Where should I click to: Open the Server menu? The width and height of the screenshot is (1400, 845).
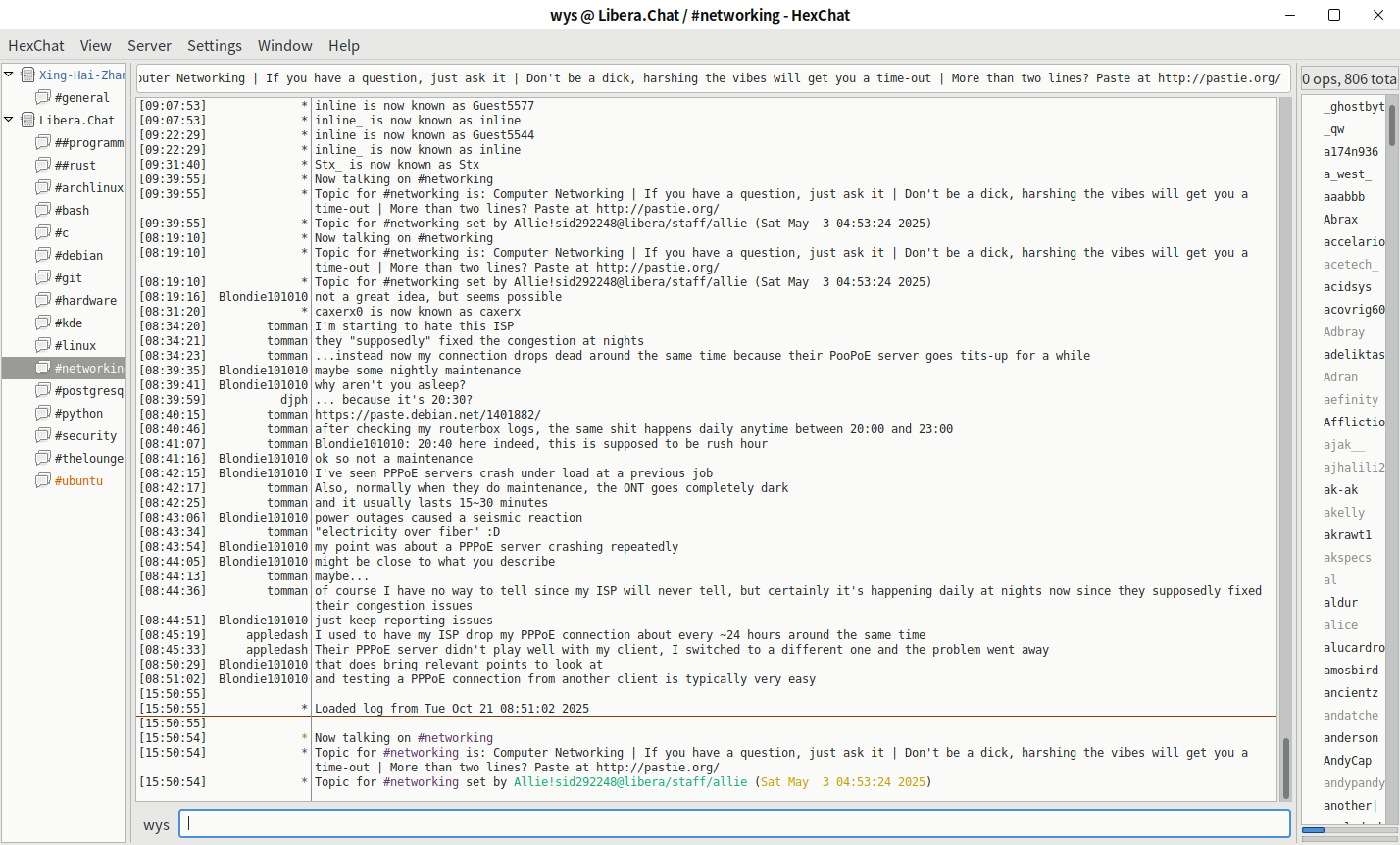pos(149,46)
